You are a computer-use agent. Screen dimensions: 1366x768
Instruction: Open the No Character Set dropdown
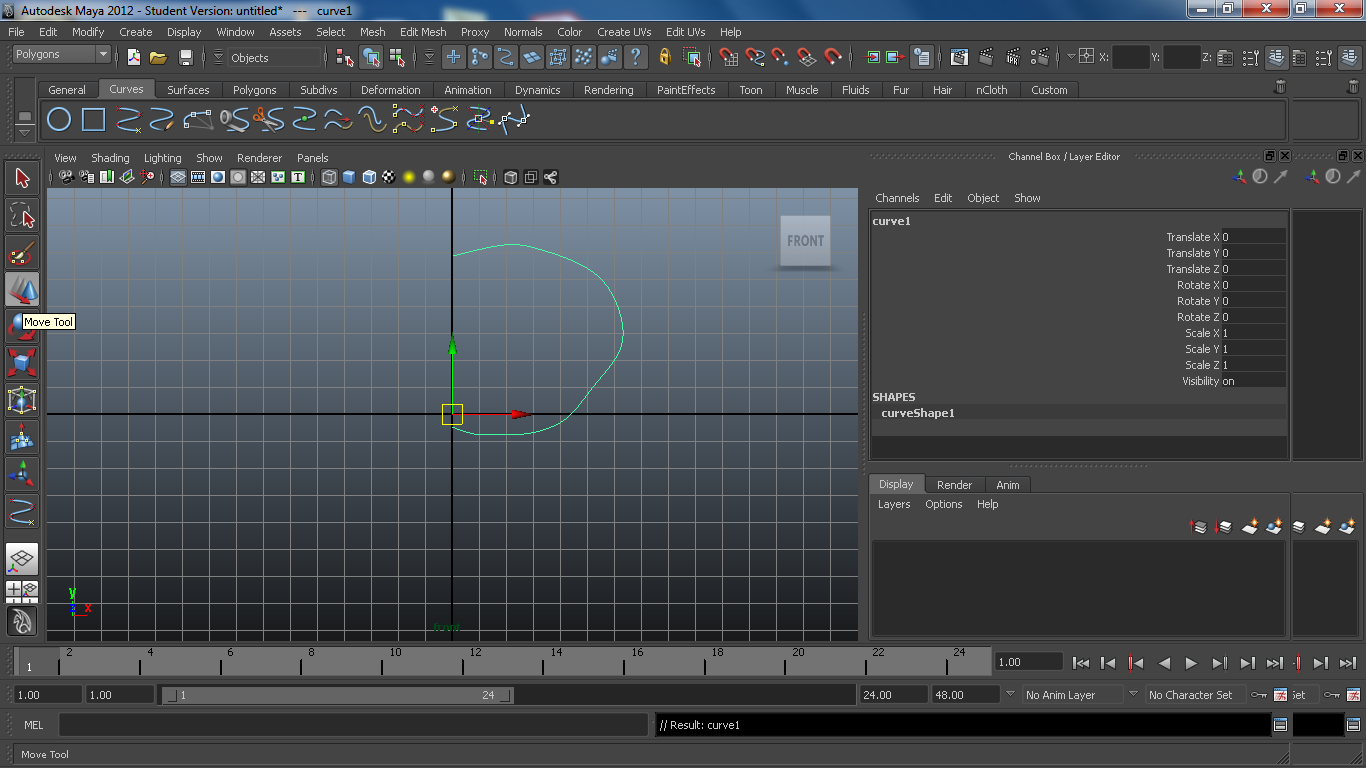click(1196, 694)
